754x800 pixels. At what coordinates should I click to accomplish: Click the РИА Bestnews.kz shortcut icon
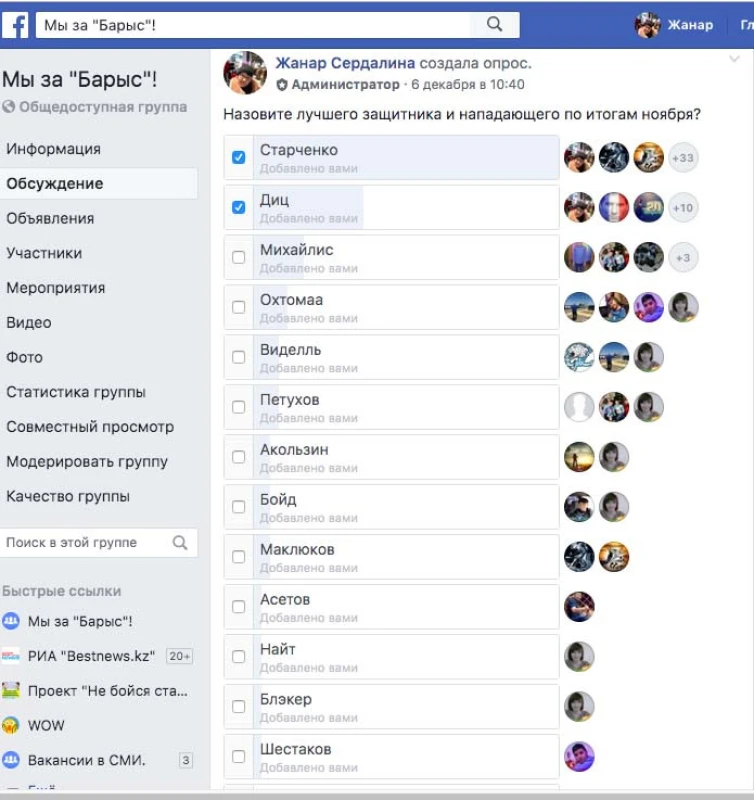point(11,656)
